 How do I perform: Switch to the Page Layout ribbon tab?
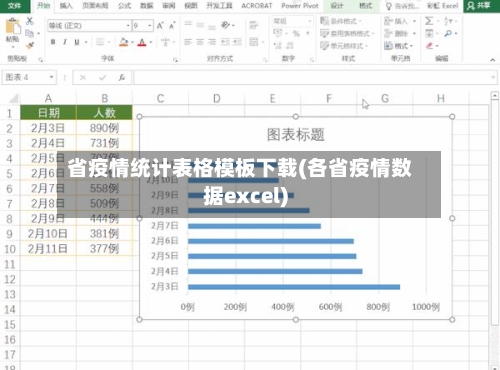(95, 6)
